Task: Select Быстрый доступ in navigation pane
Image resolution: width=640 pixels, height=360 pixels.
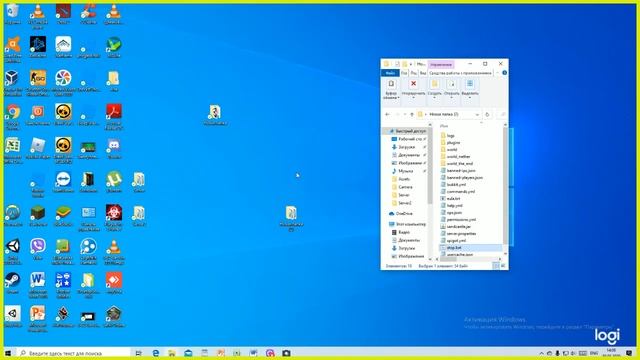Action: (407, 131)
